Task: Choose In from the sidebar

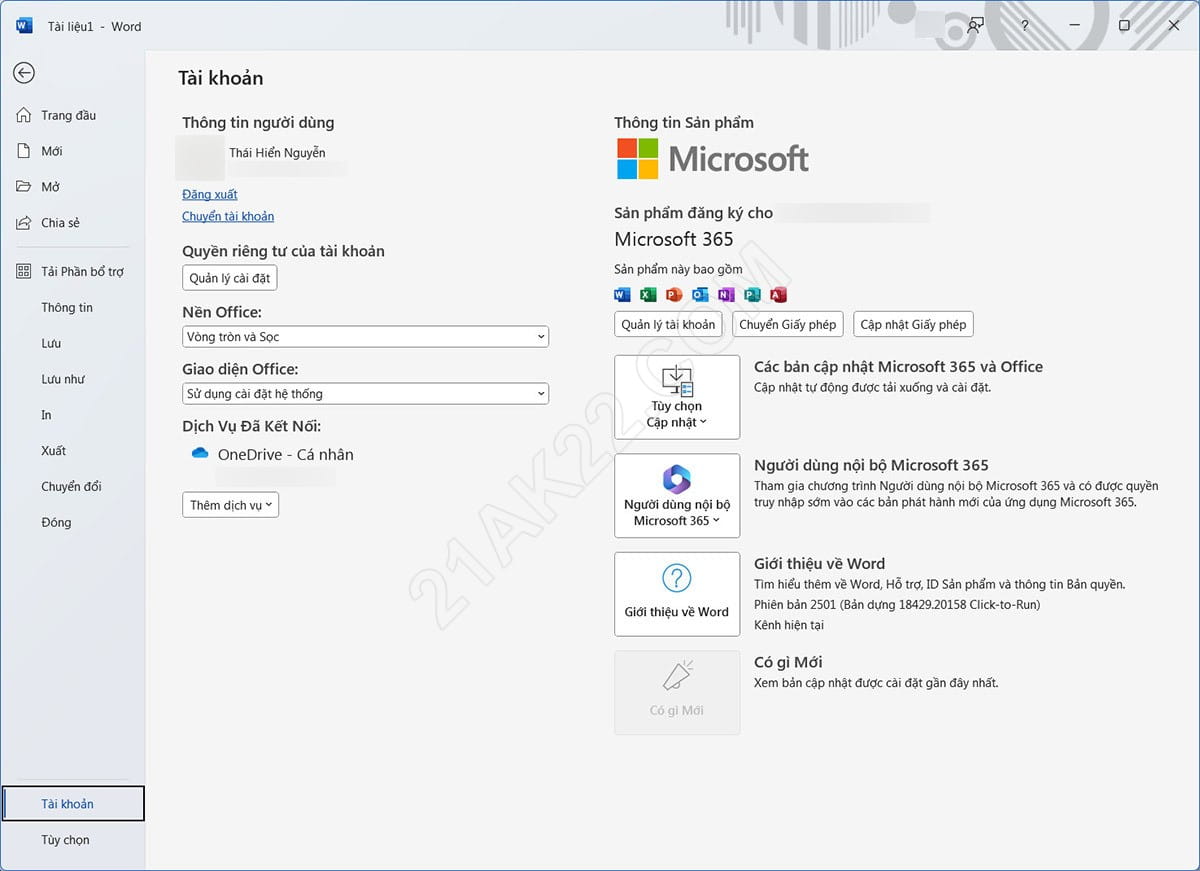Action: [46, 415]
